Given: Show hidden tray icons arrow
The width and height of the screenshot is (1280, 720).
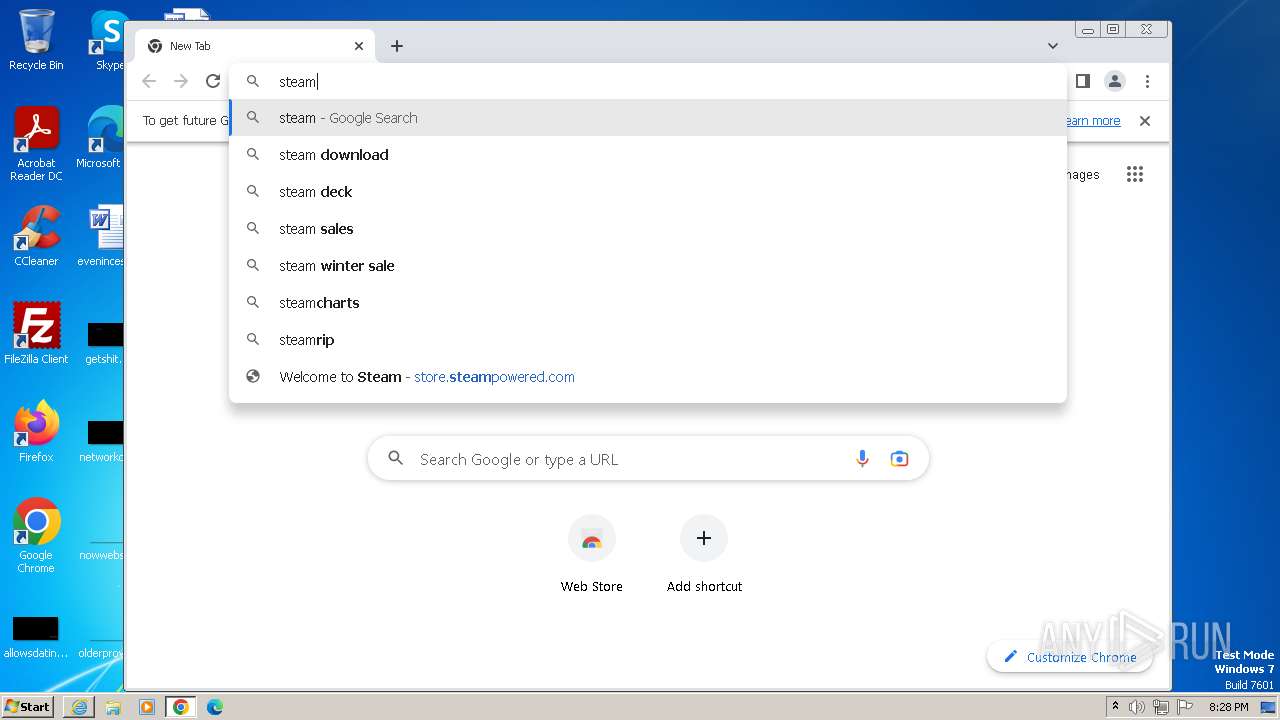Looking at the screenshot, I should click(x=1115, y=707).
